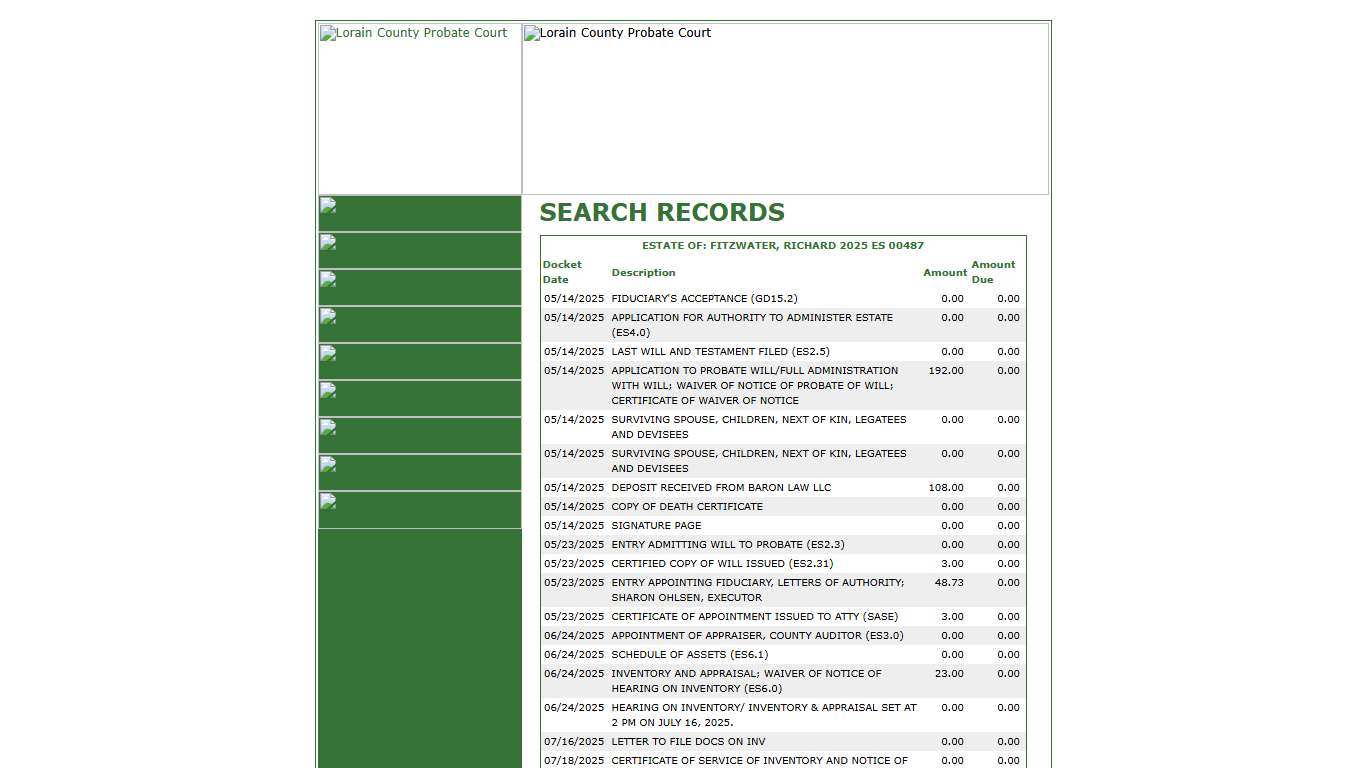Screen dimensions: 1366x768
Task: Click the Entry Admitting Will to Probate row
Action: coord(727,544)
